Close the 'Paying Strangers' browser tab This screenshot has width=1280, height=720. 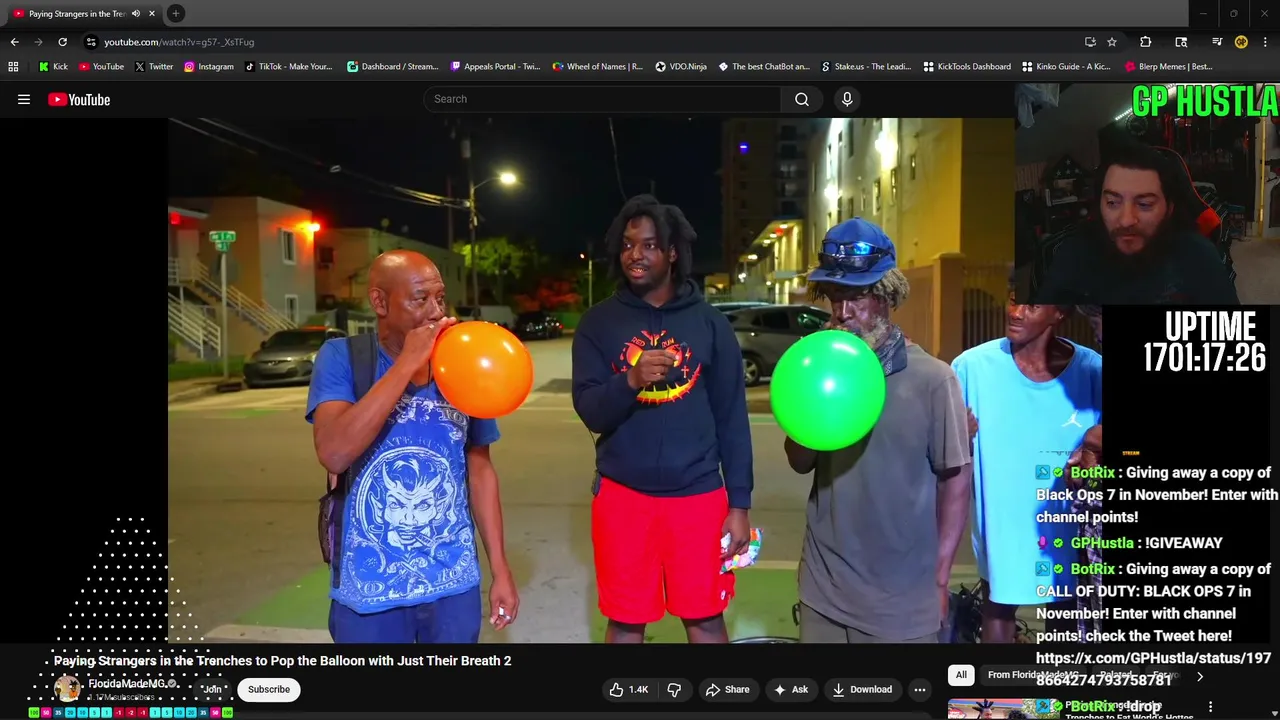click(152, 13)
